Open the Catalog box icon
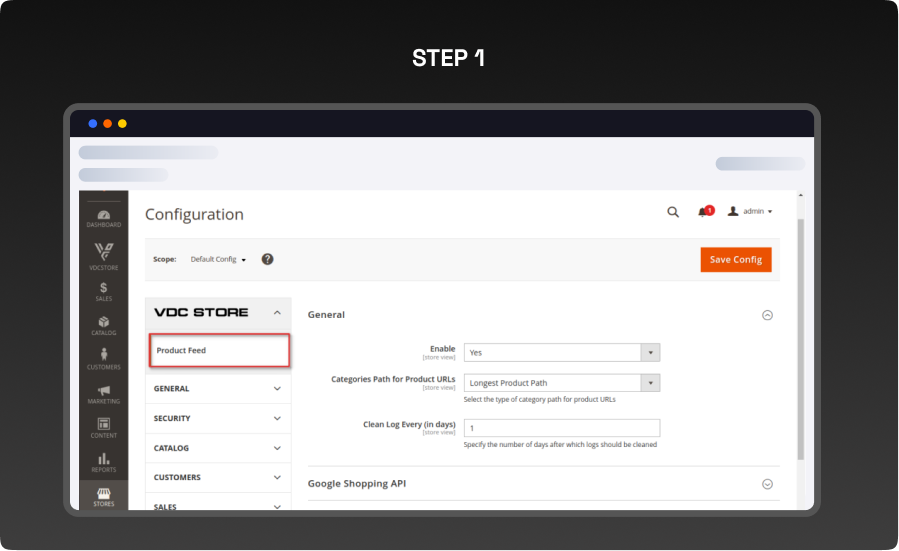 pyautogui.click(x=103, y=324)
